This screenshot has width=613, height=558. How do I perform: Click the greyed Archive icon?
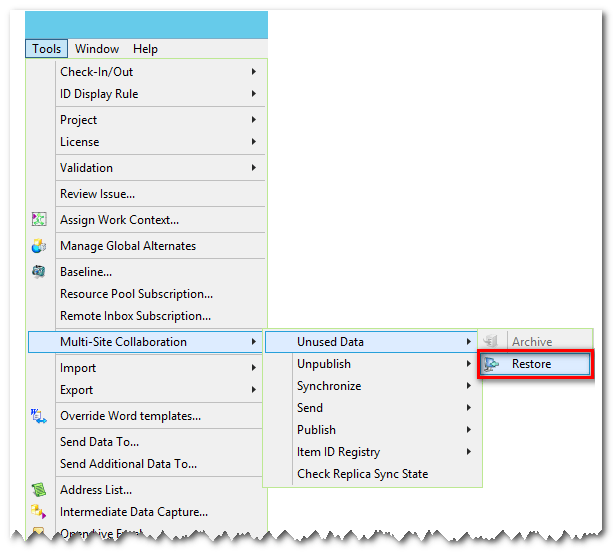(x=491, y=342)
